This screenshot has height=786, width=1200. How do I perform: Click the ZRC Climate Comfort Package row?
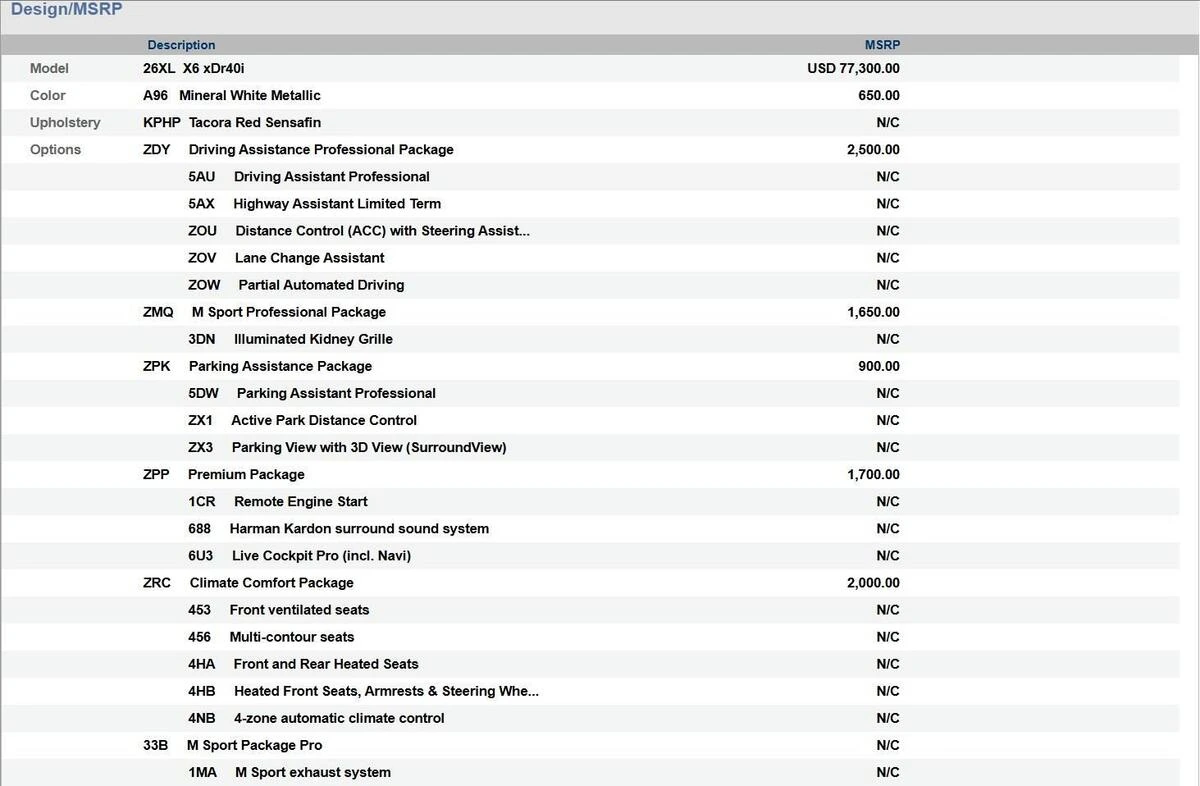(271, 582)
